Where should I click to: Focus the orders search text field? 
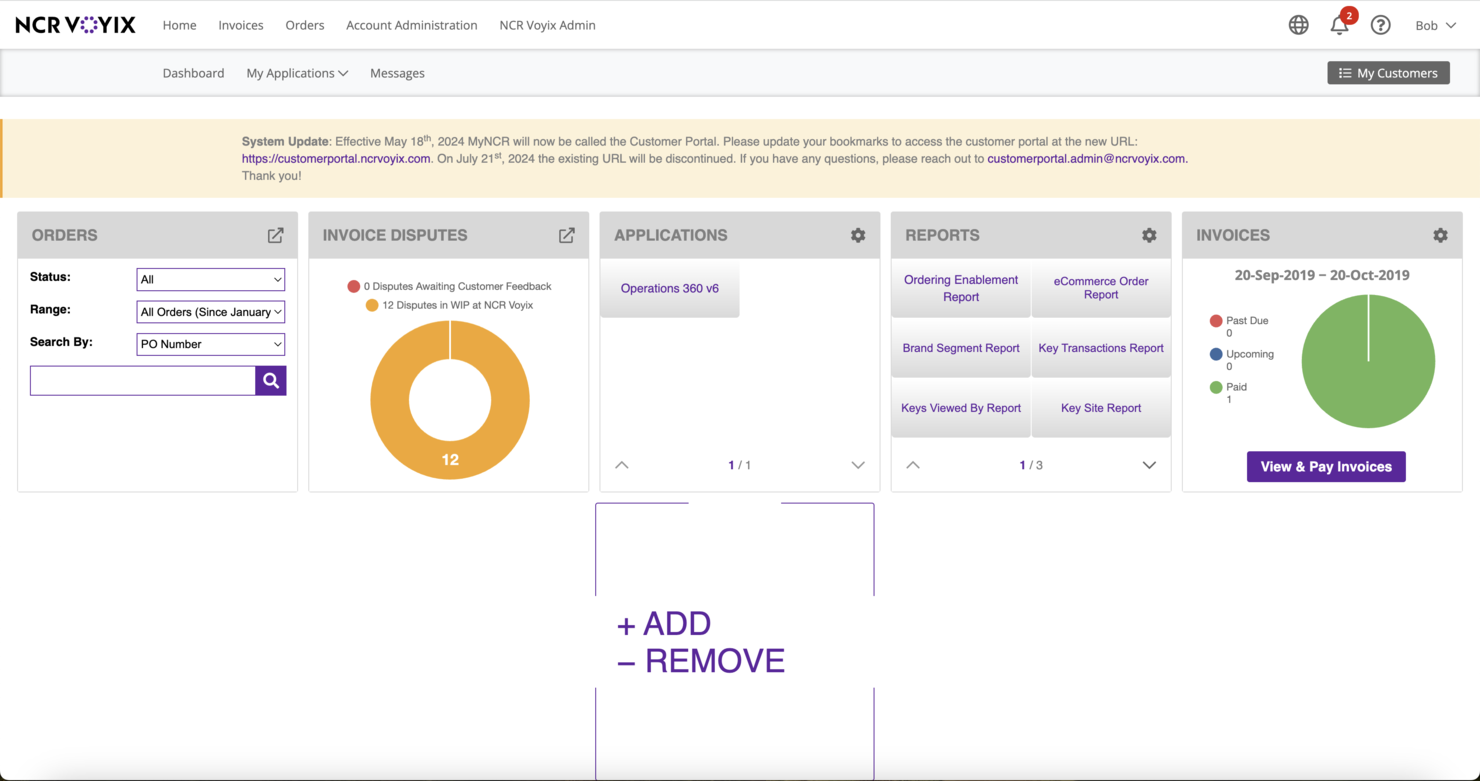[x=143, y=380]
